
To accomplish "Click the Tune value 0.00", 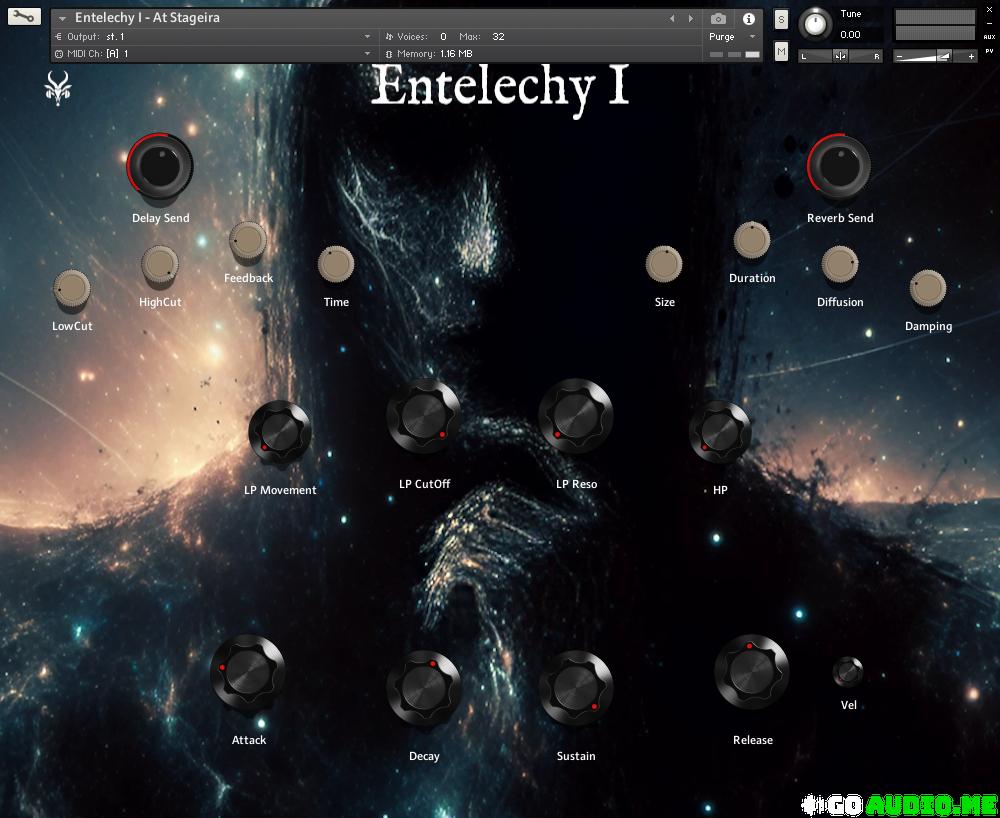I will click(850, 34).
